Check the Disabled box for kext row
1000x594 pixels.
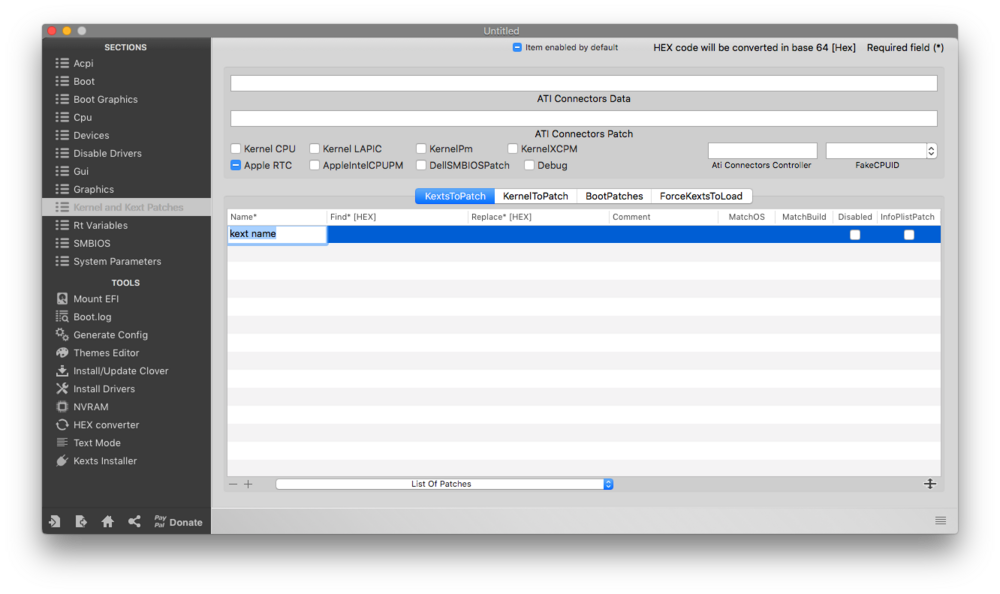point(854,235)
